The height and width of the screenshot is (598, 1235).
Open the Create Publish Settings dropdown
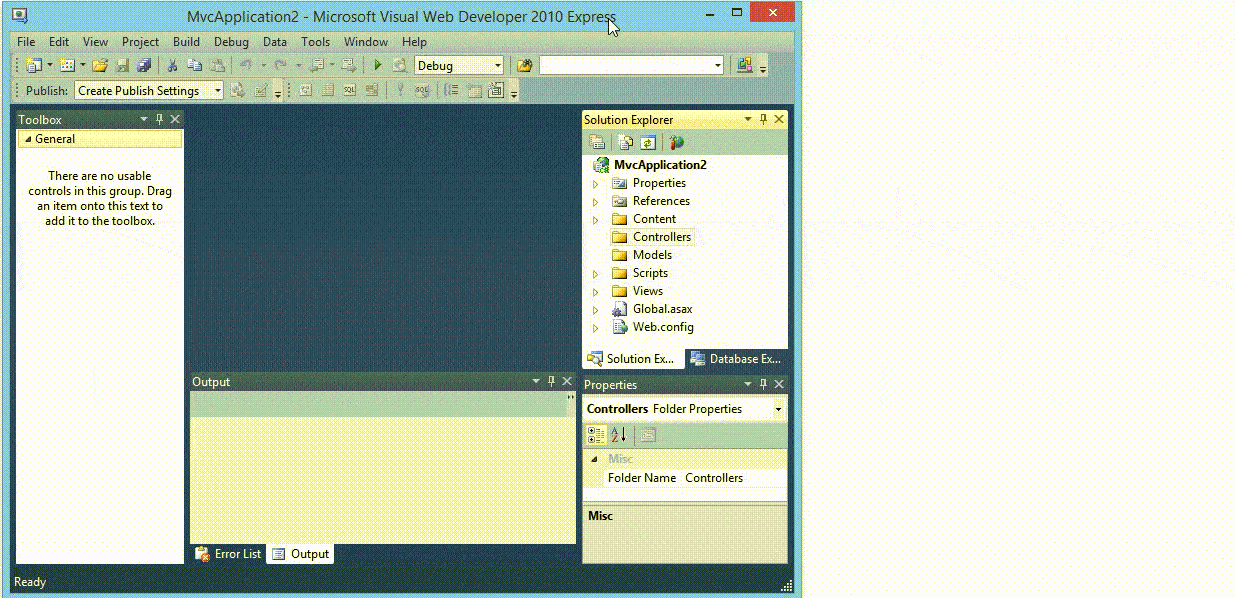(218, 90)
